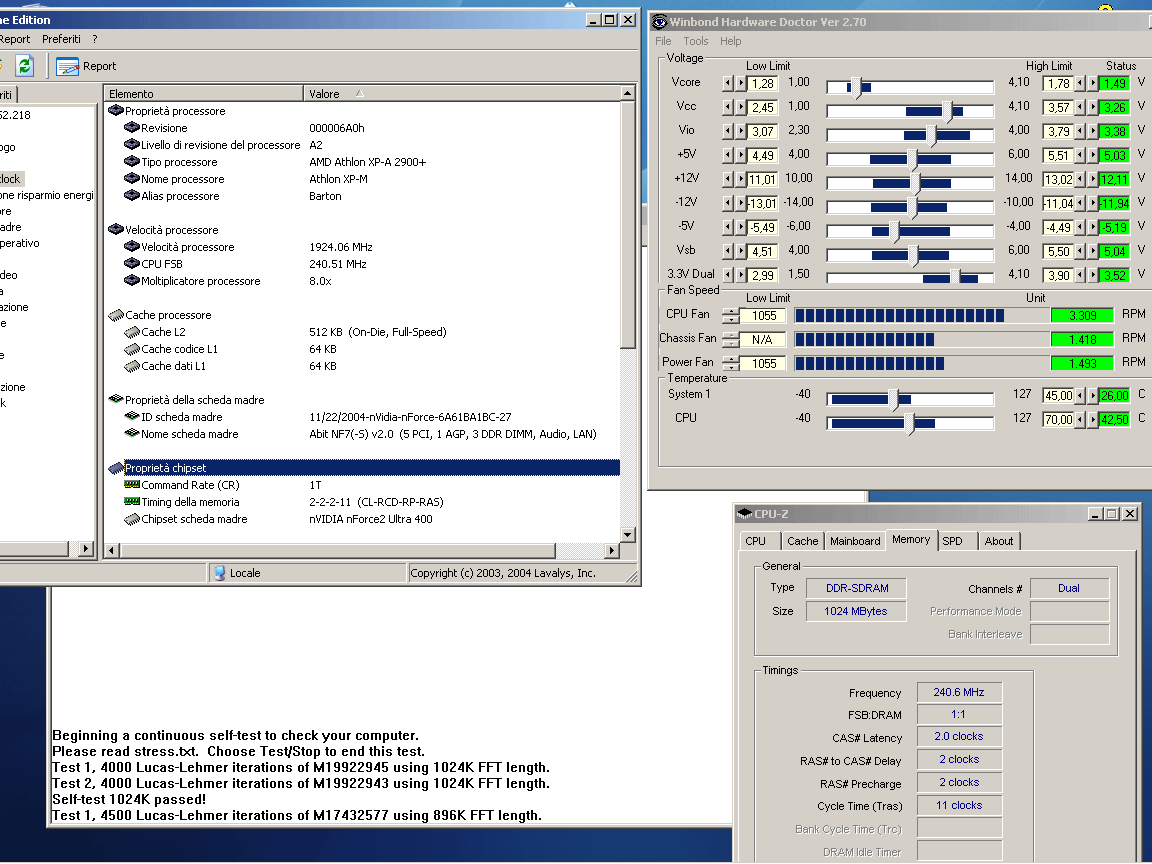Click the icon beside CPU FSB

[132, 264]
